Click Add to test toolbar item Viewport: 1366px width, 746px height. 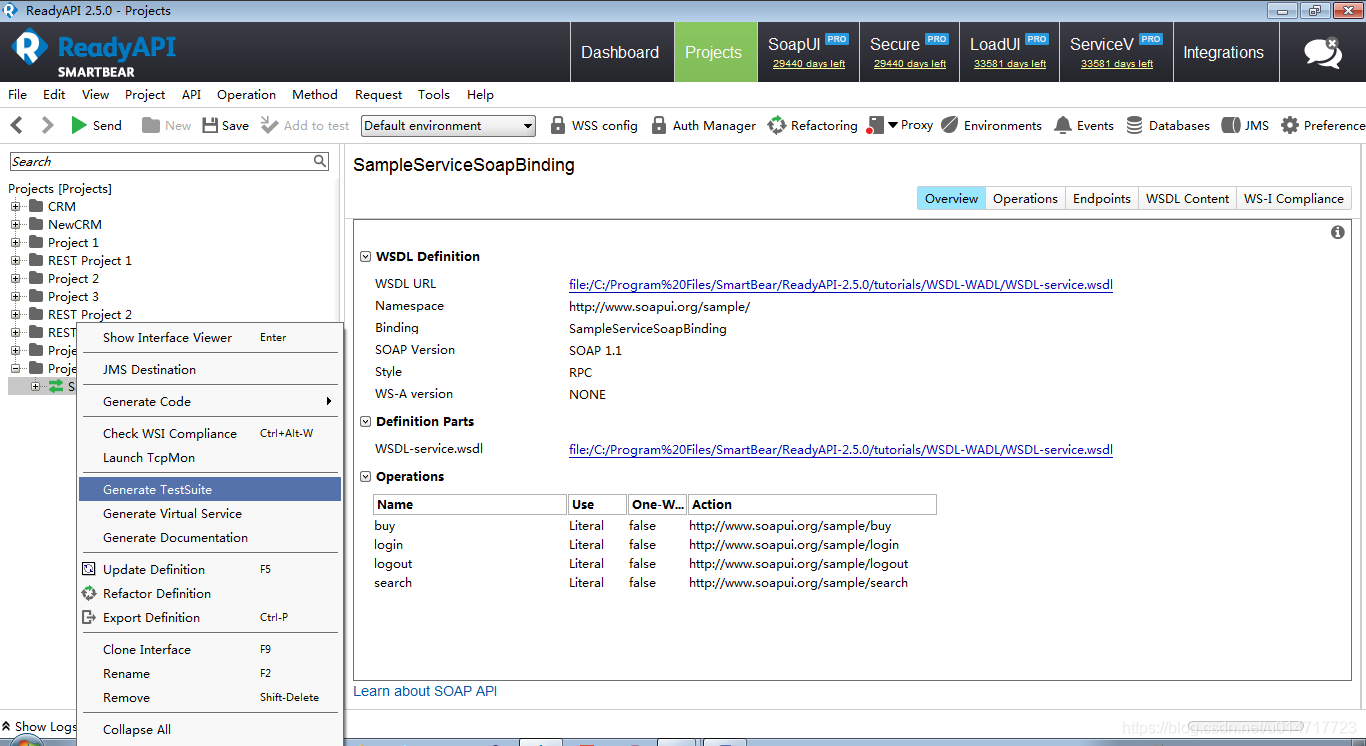pyautogui.click(x=305, y=125)
